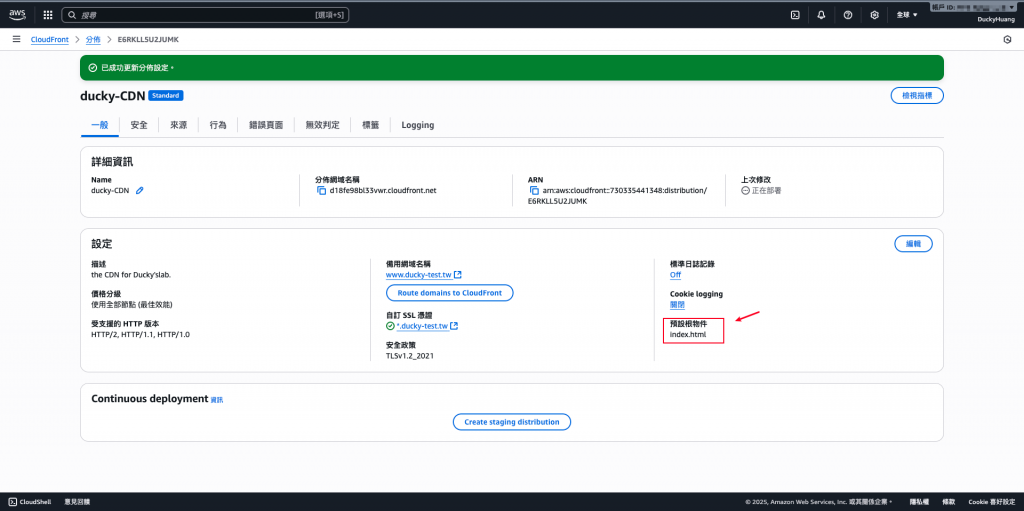Click the index.html root object value
The width and height of the screenshot is (1024, 511).
(688, 335)
